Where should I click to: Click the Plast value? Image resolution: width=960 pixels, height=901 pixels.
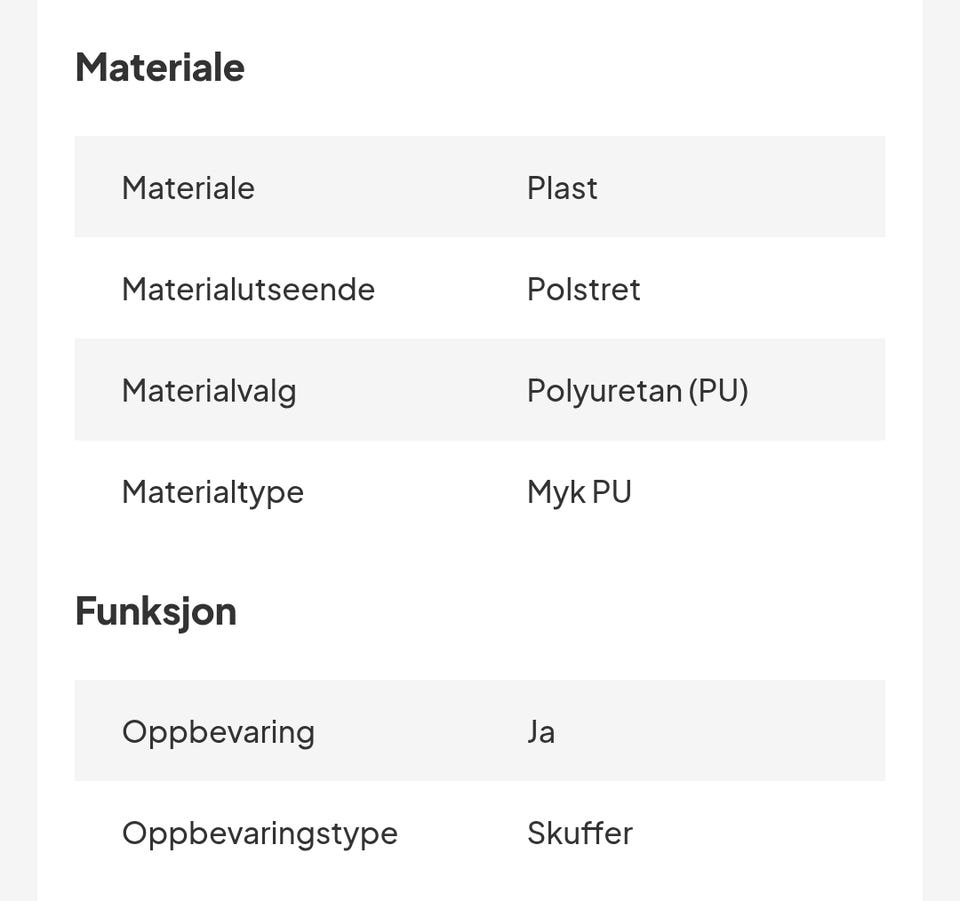562,188
